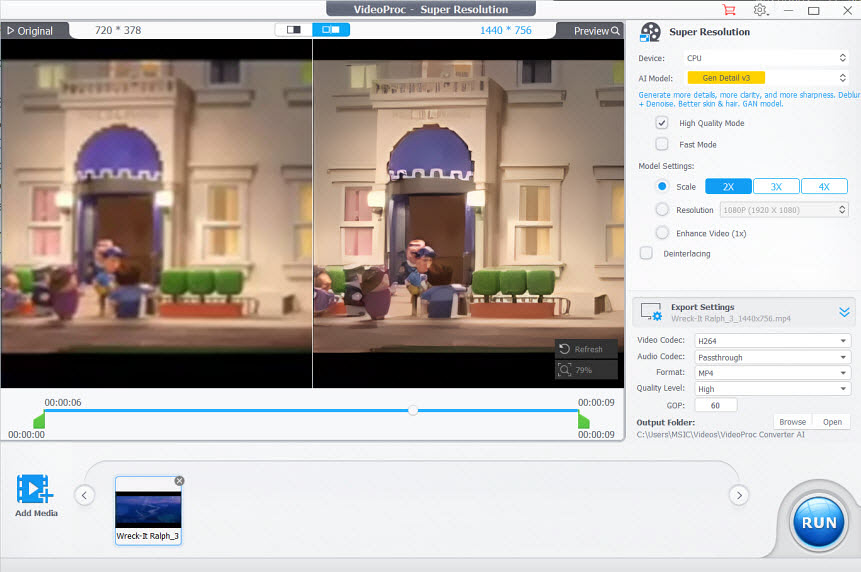Image resolution: width=861 pixels, height=572 pixels.
Task: Select Enhance Video (1x) radio button
Action: coord(662,233)
